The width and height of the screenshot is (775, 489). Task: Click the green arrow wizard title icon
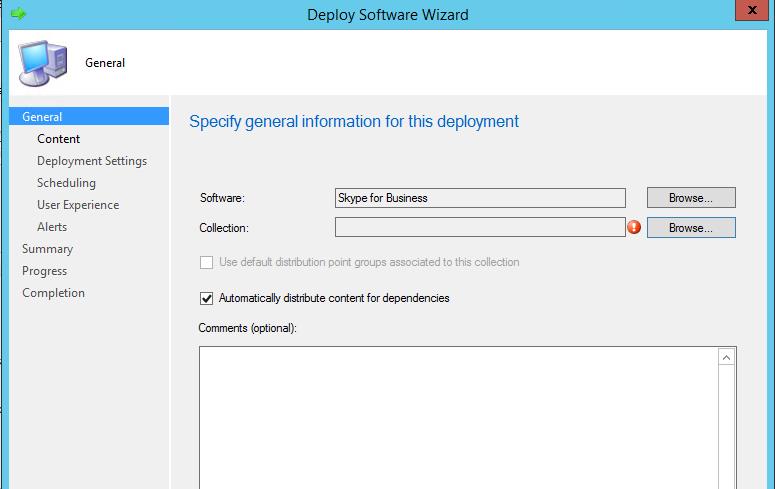tap(18, 14)
